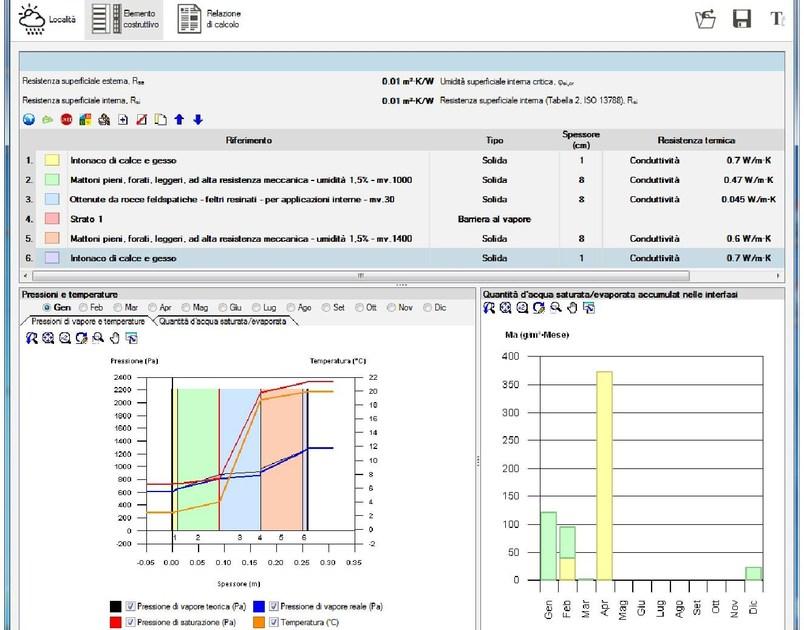Open the Relazione di calcolo report

(x=209, y=19)
